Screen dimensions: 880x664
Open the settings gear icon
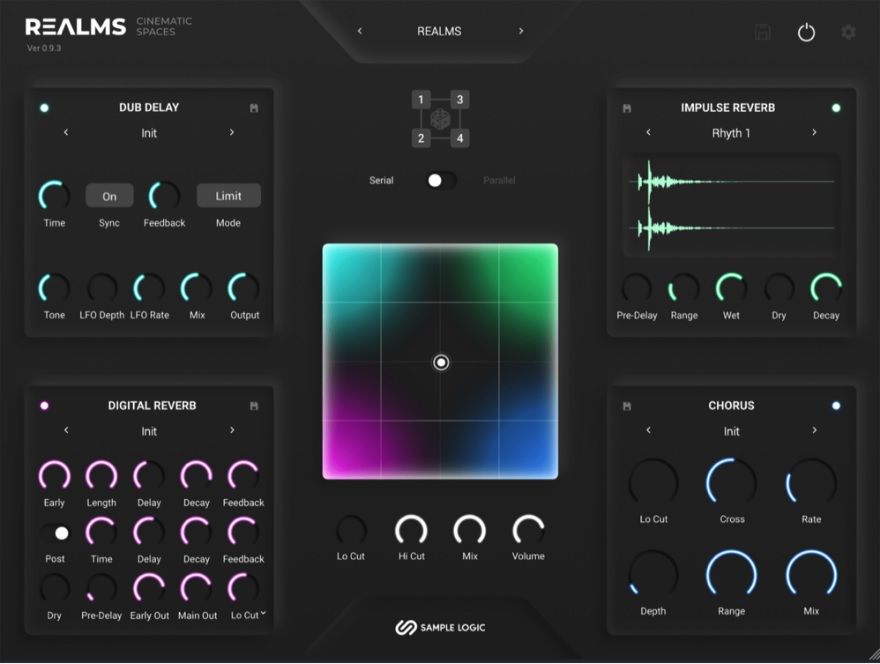click(x=849, y=32)
